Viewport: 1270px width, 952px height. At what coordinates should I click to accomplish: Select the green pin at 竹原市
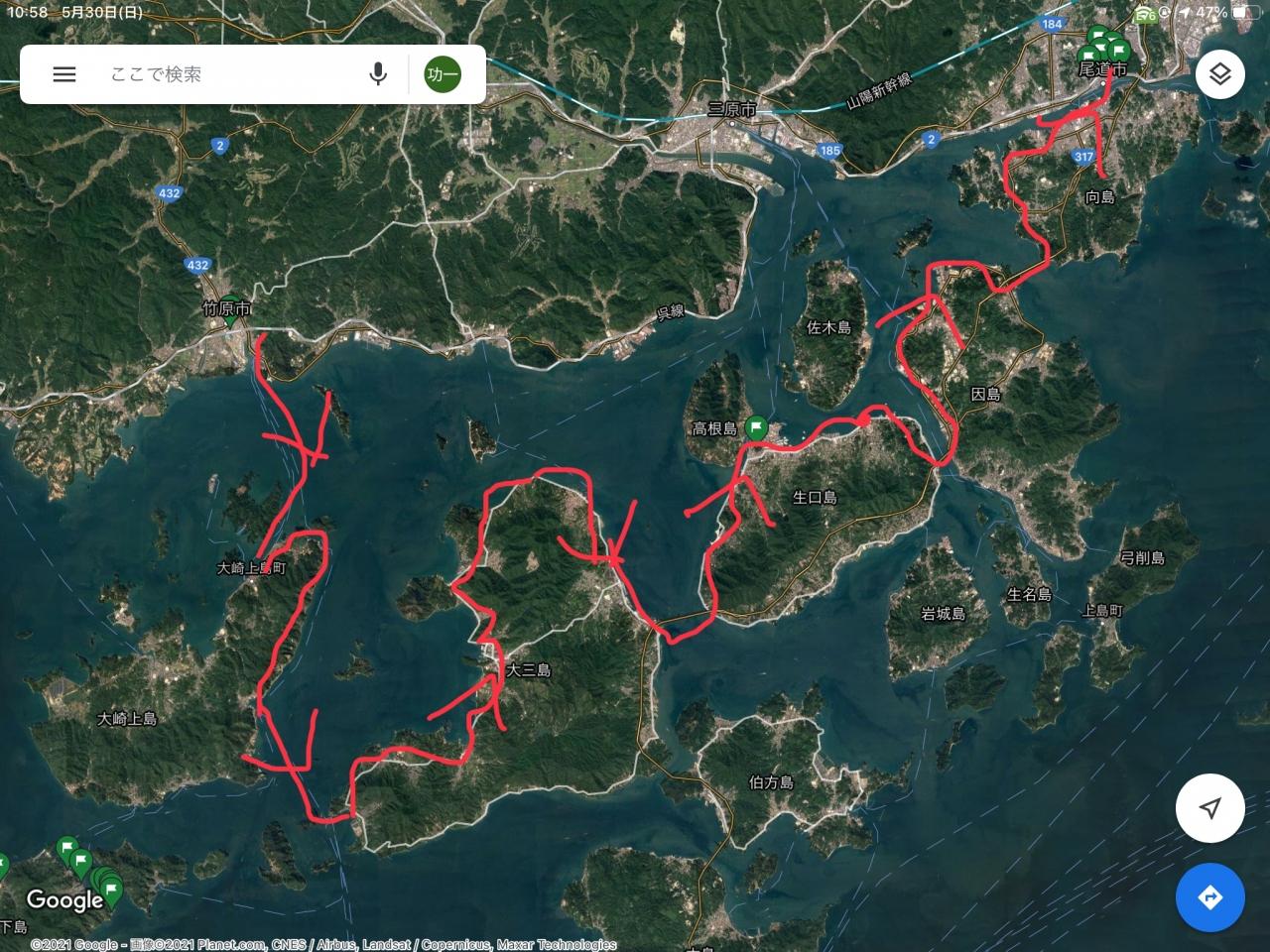(x=230, y=306)
